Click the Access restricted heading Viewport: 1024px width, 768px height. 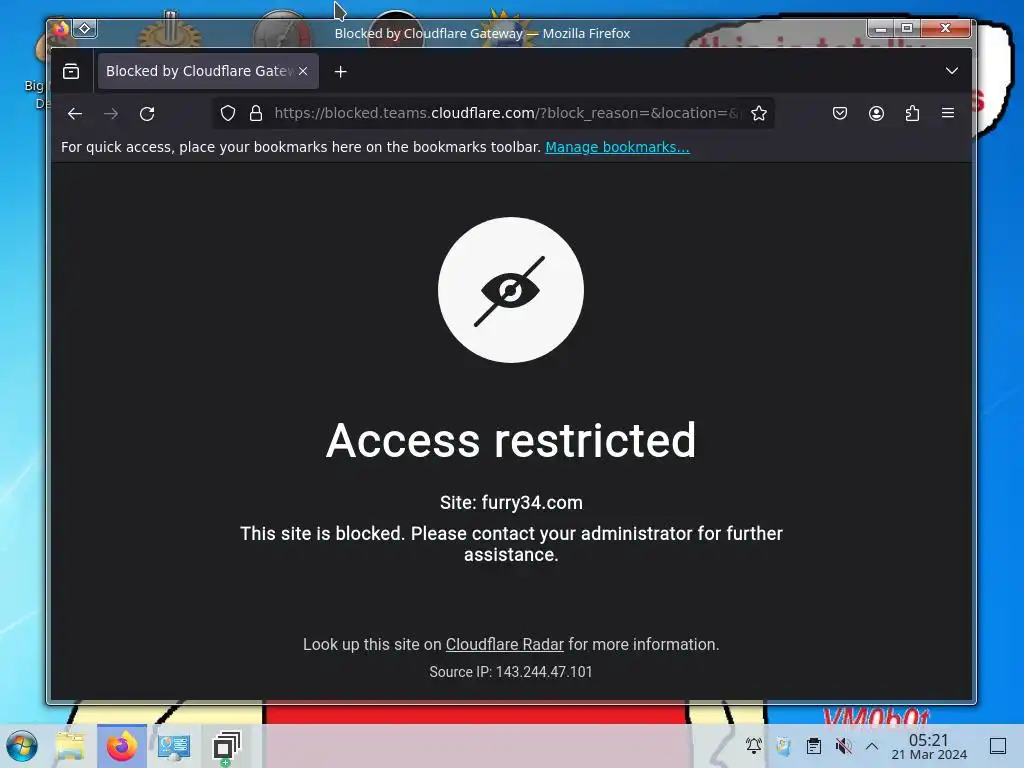(511, 440)
